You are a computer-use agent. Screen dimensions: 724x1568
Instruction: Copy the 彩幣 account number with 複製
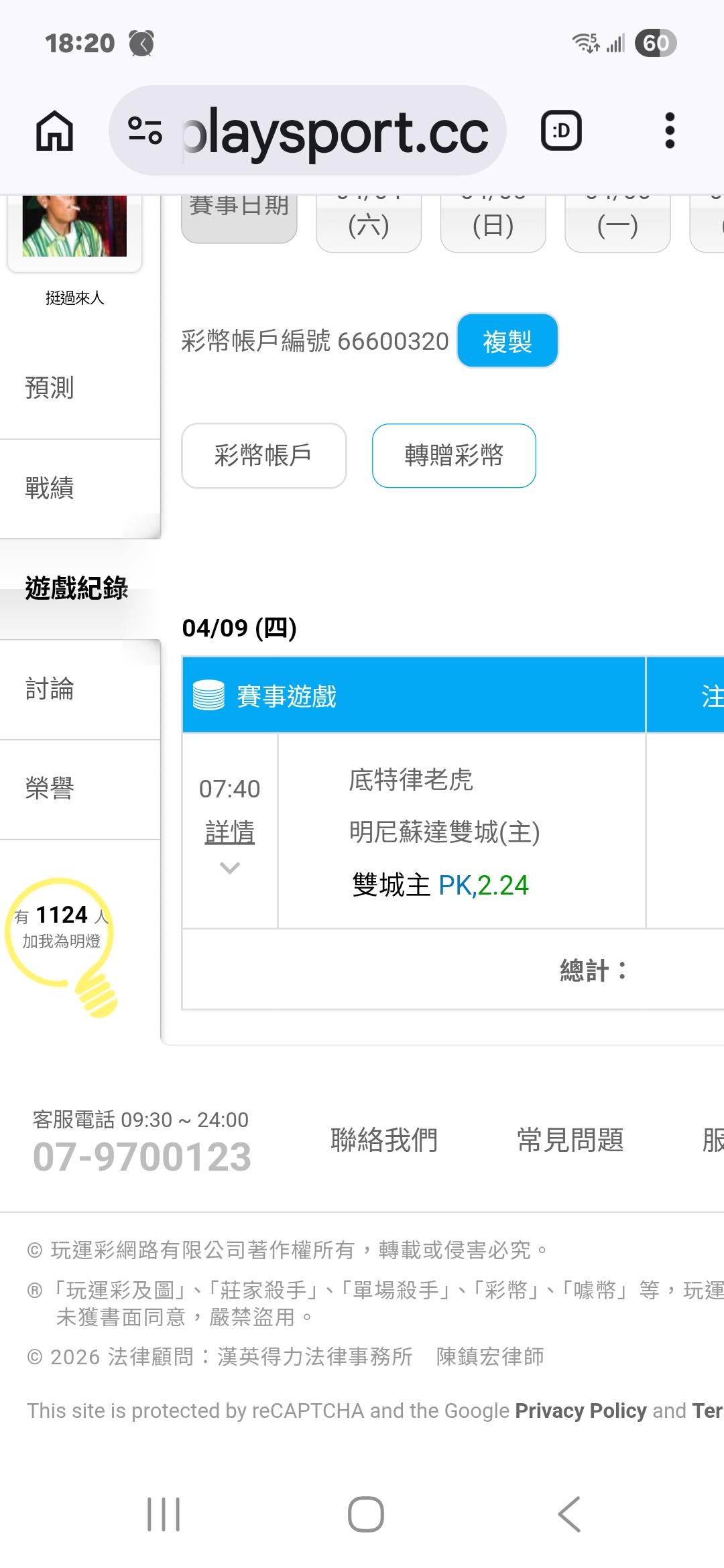[507, 341]
